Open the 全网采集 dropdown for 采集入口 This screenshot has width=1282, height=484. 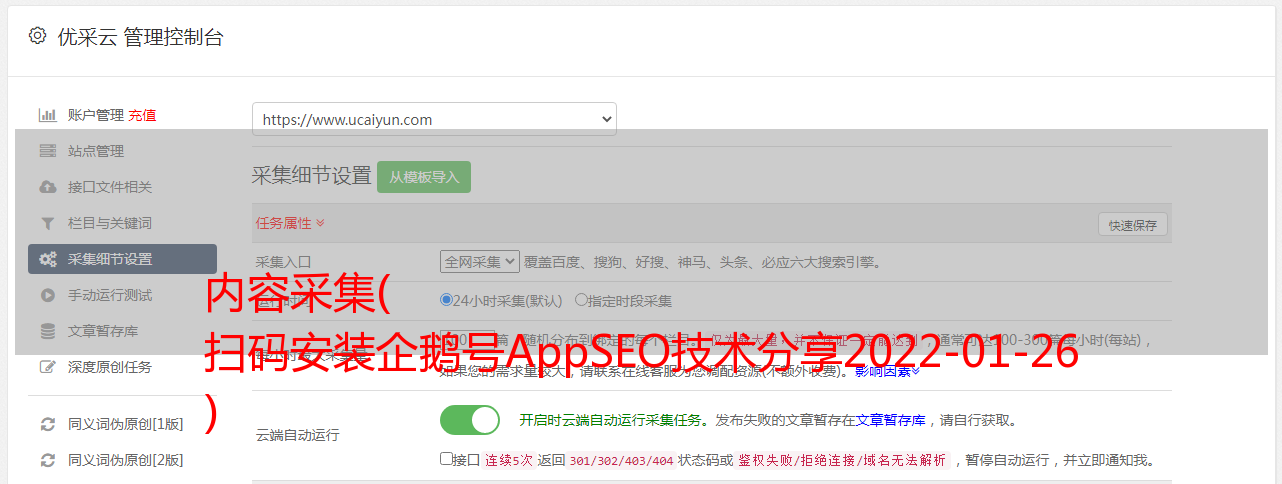(480, 262)
